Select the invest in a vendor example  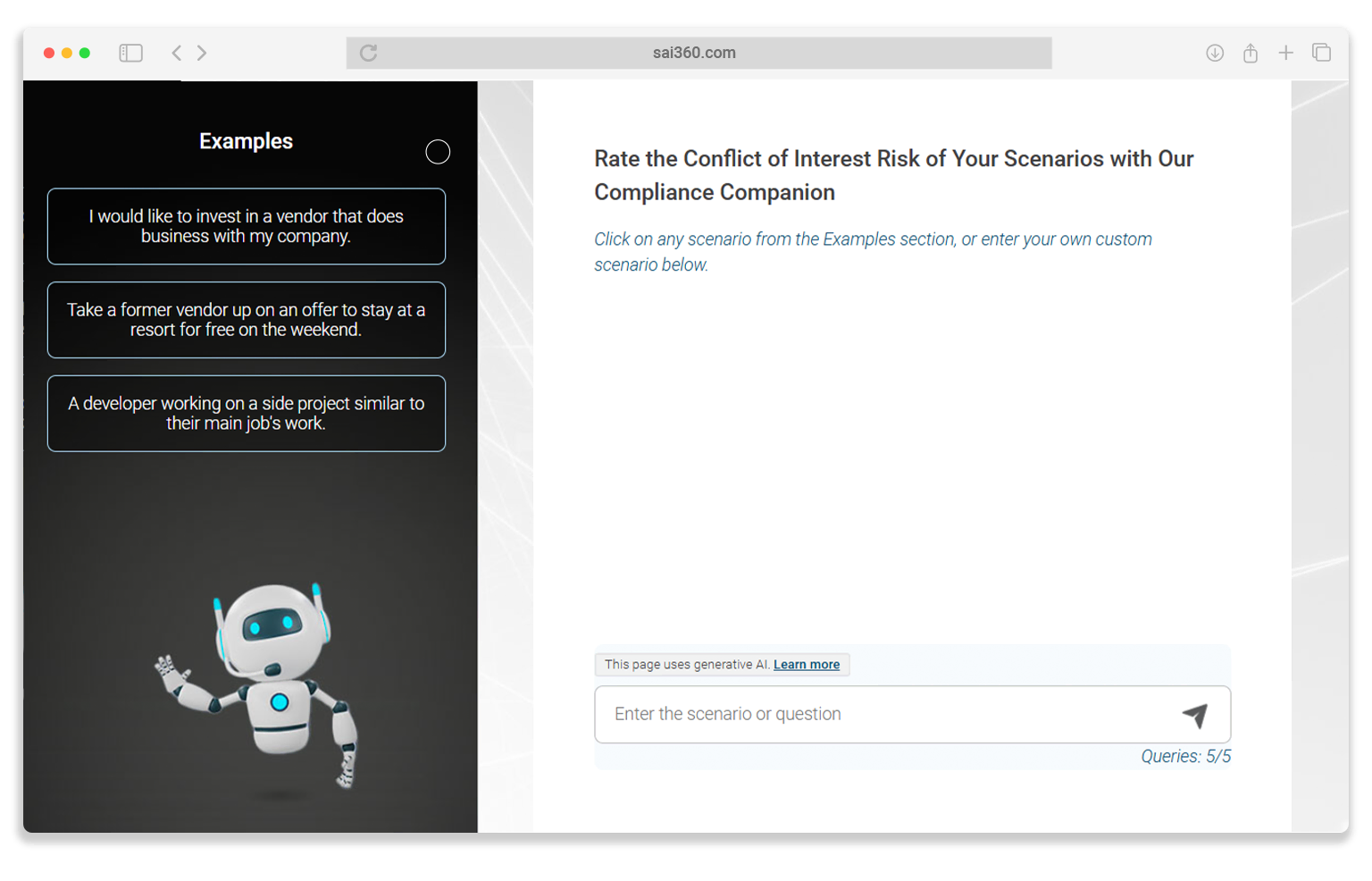tap(246, 226)
